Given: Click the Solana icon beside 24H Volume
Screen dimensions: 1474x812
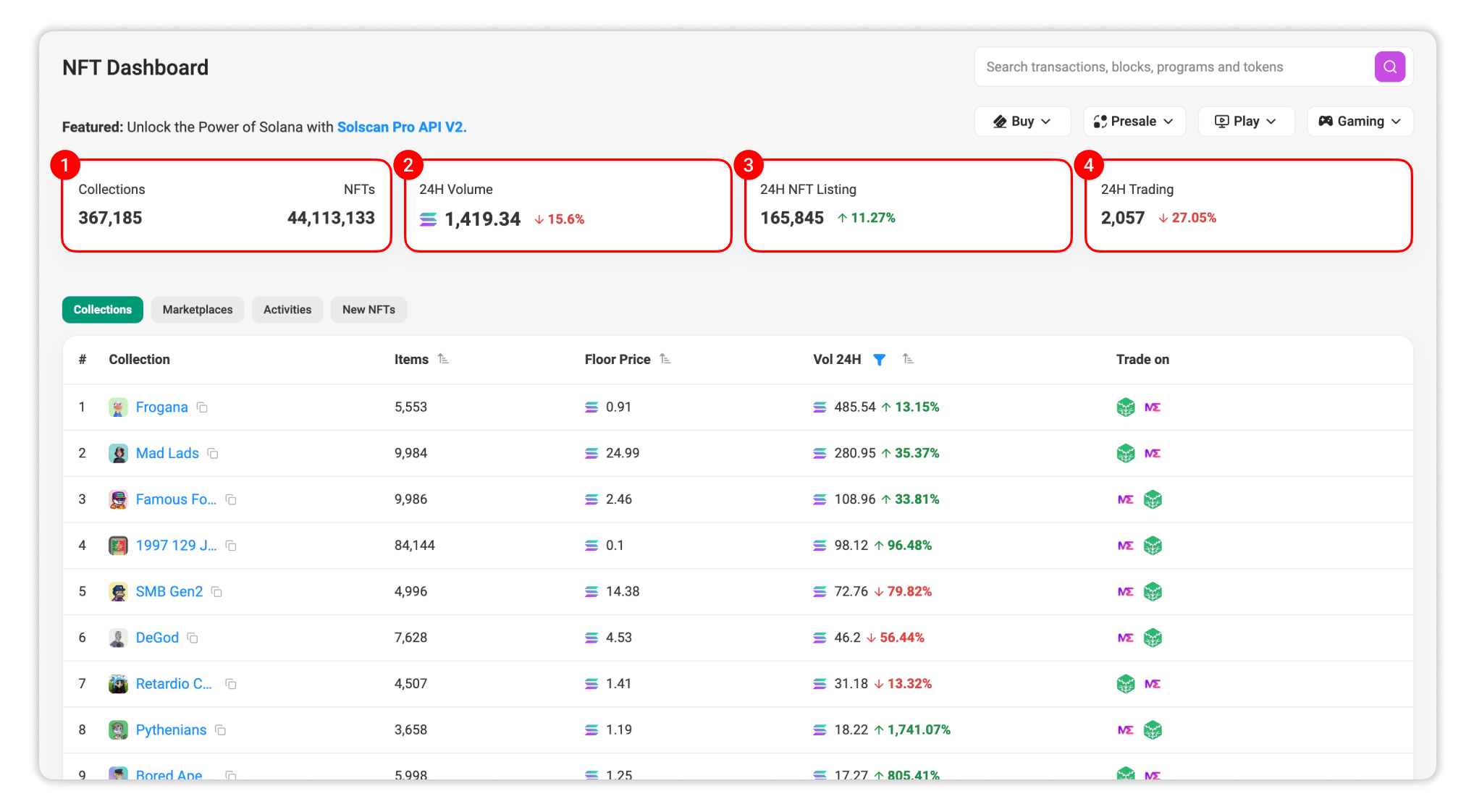Looking at the screenshot, I should pyautogui.click(x=428, y=219).
